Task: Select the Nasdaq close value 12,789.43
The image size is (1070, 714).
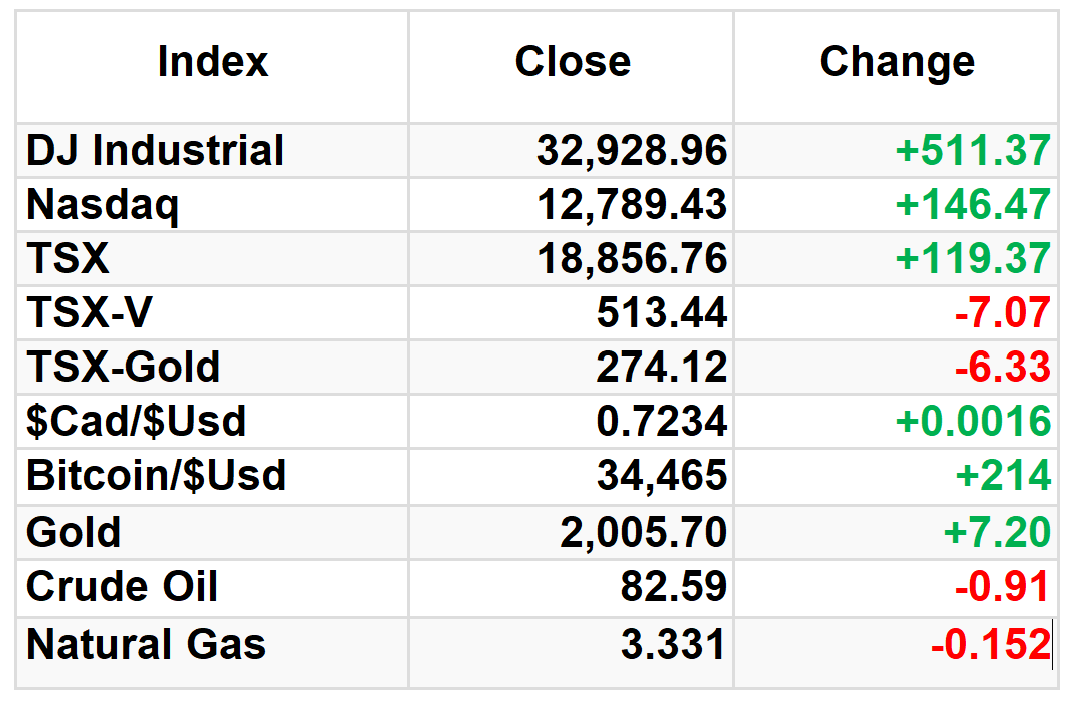Action: (632, 205)
